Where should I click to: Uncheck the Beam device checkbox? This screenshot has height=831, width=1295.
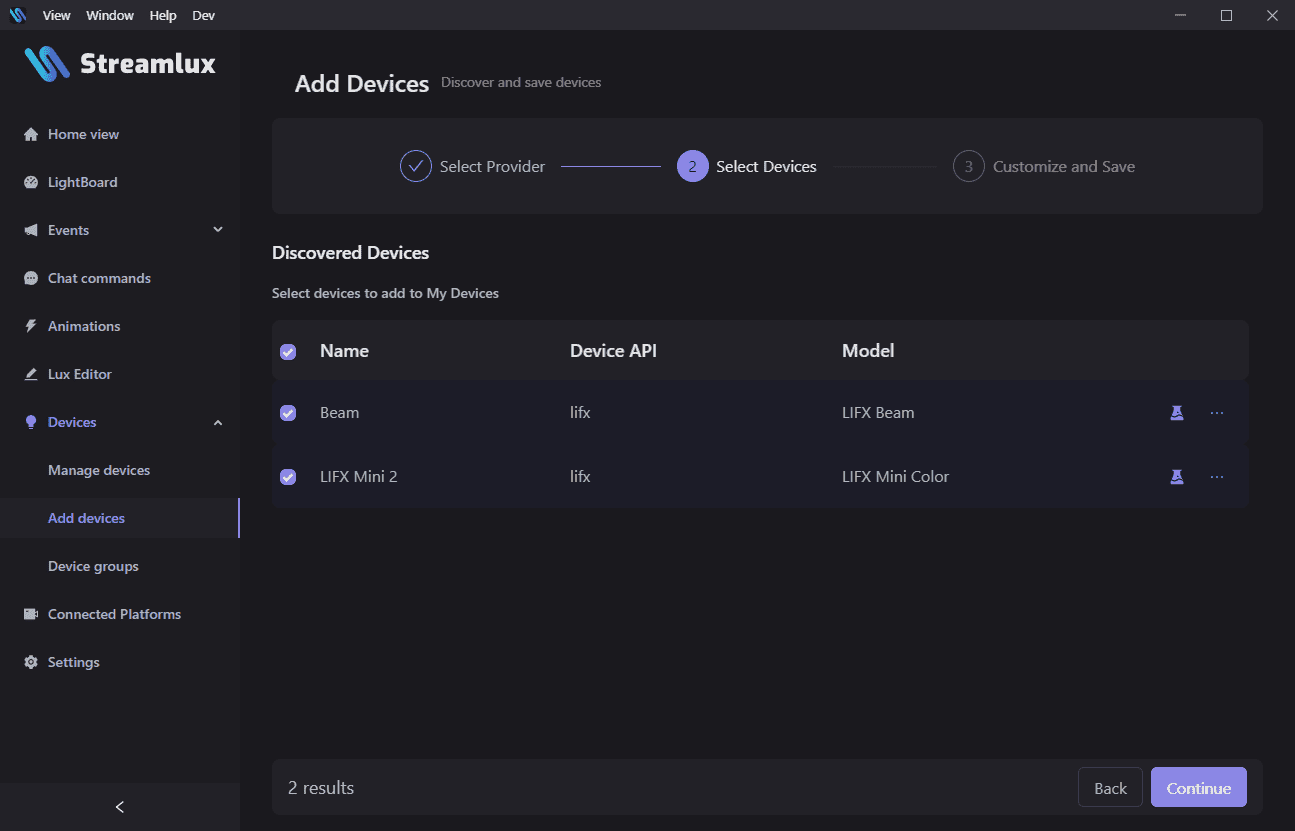[288, 413]
